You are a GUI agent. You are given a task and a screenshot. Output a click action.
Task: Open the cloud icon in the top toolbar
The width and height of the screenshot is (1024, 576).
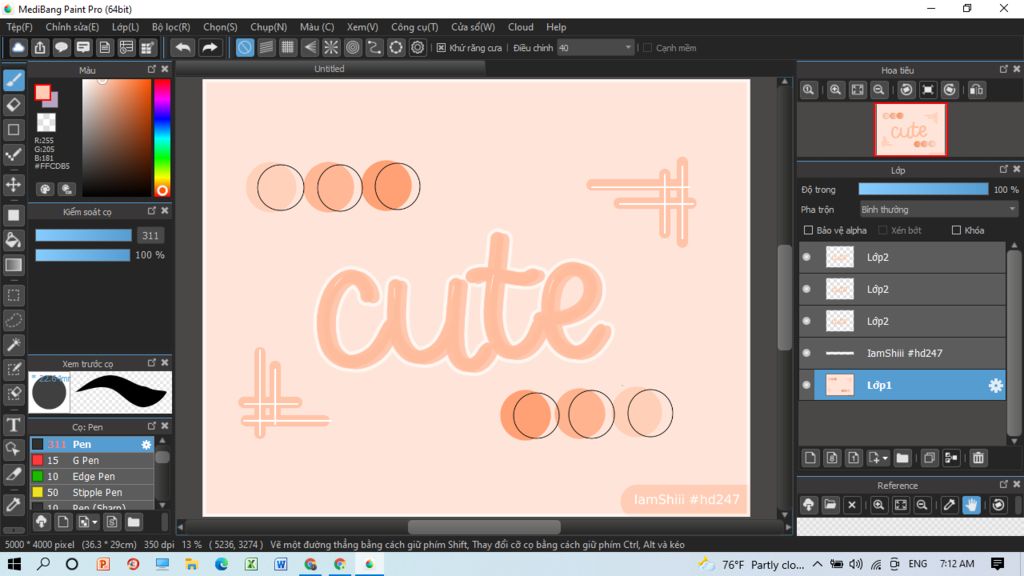click(18, 48)
